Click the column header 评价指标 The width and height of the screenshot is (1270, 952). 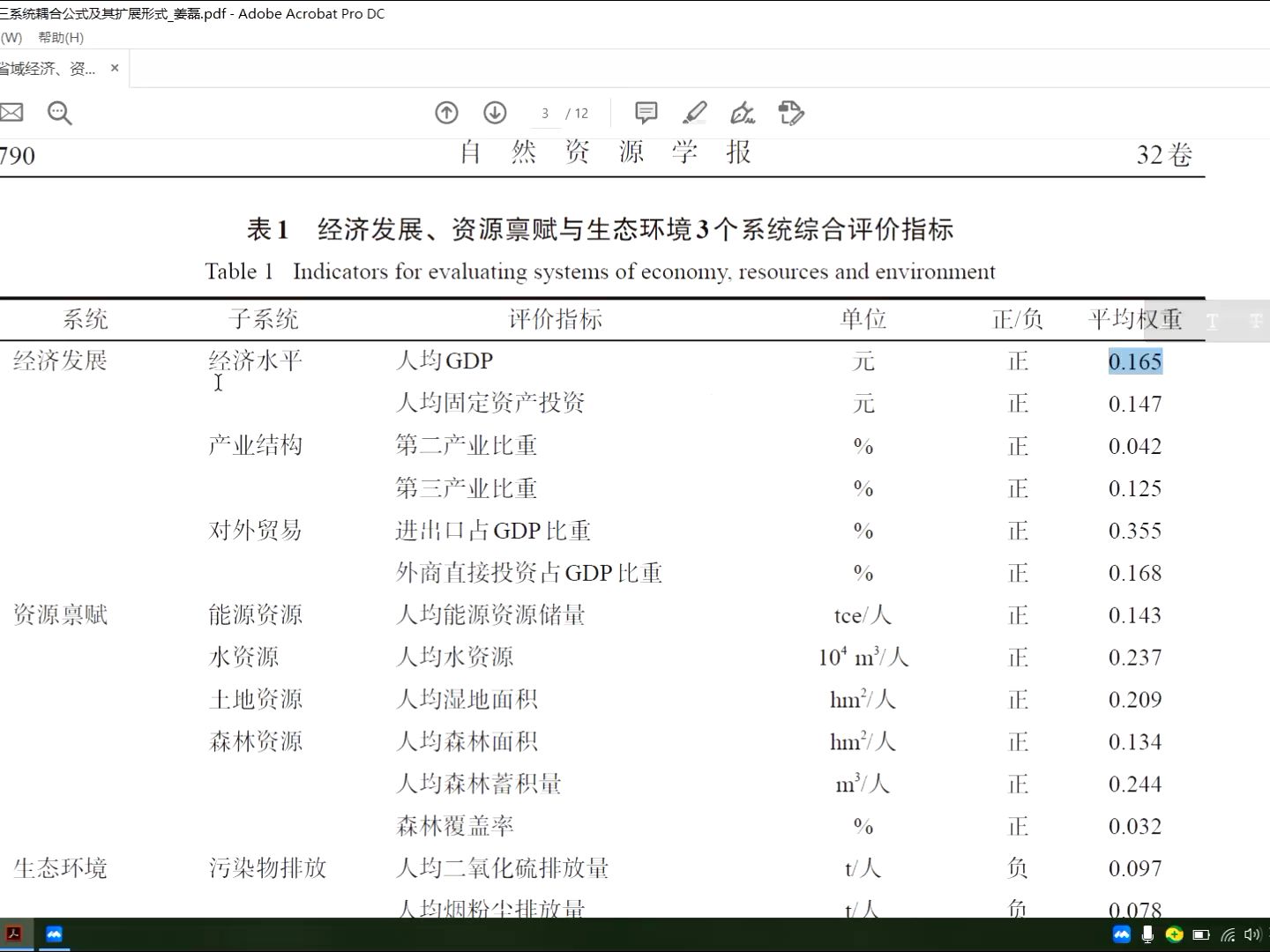tap(556, 319)
